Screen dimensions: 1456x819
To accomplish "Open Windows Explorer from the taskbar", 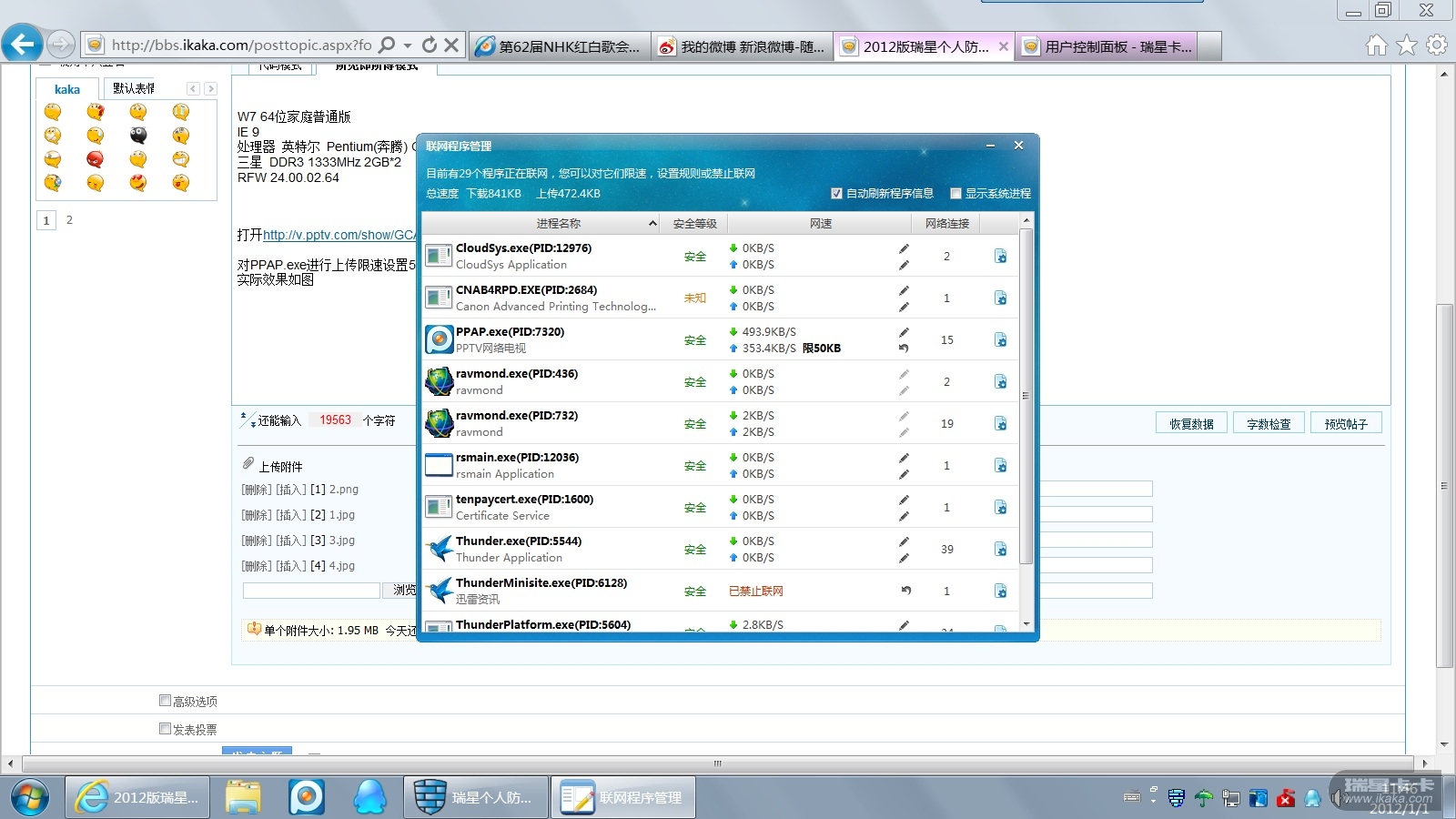I will 243,797.
